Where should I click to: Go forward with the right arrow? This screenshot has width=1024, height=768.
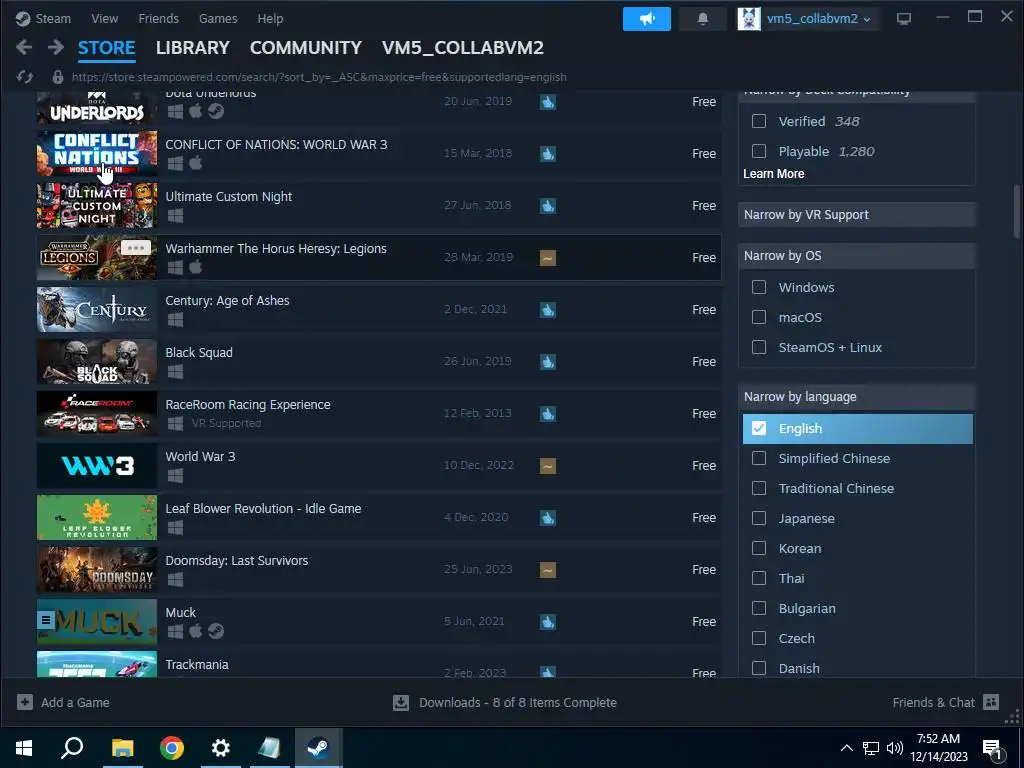pyautogui.click(x=56, y=47)
